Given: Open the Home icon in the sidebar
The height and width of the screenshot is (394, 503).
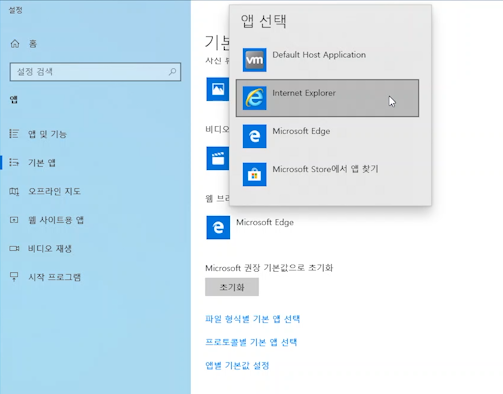Looking at the screenshot, I should click(15, 44).
